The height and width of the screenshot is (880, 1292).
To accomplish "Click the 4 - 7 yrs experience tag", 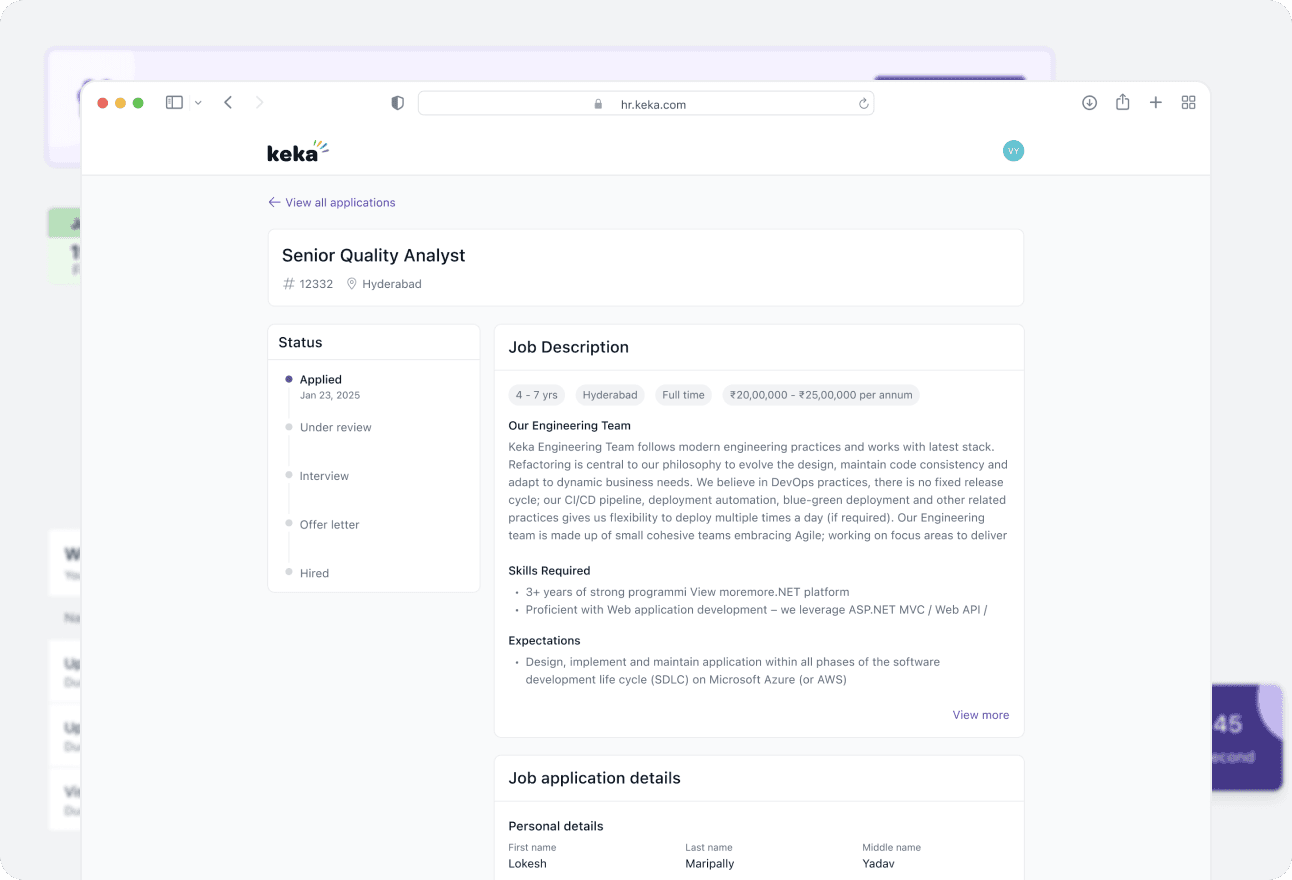I will 536,395.
